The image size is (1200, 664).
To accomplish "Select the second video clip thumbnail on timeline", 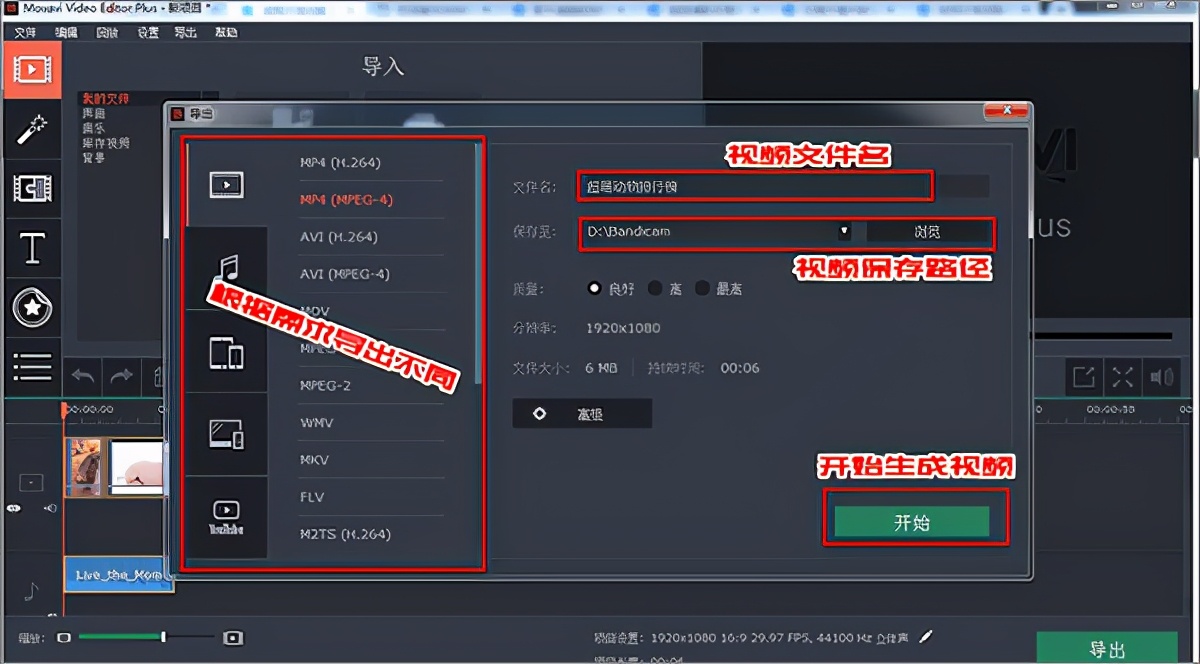I will click(136, 467).
